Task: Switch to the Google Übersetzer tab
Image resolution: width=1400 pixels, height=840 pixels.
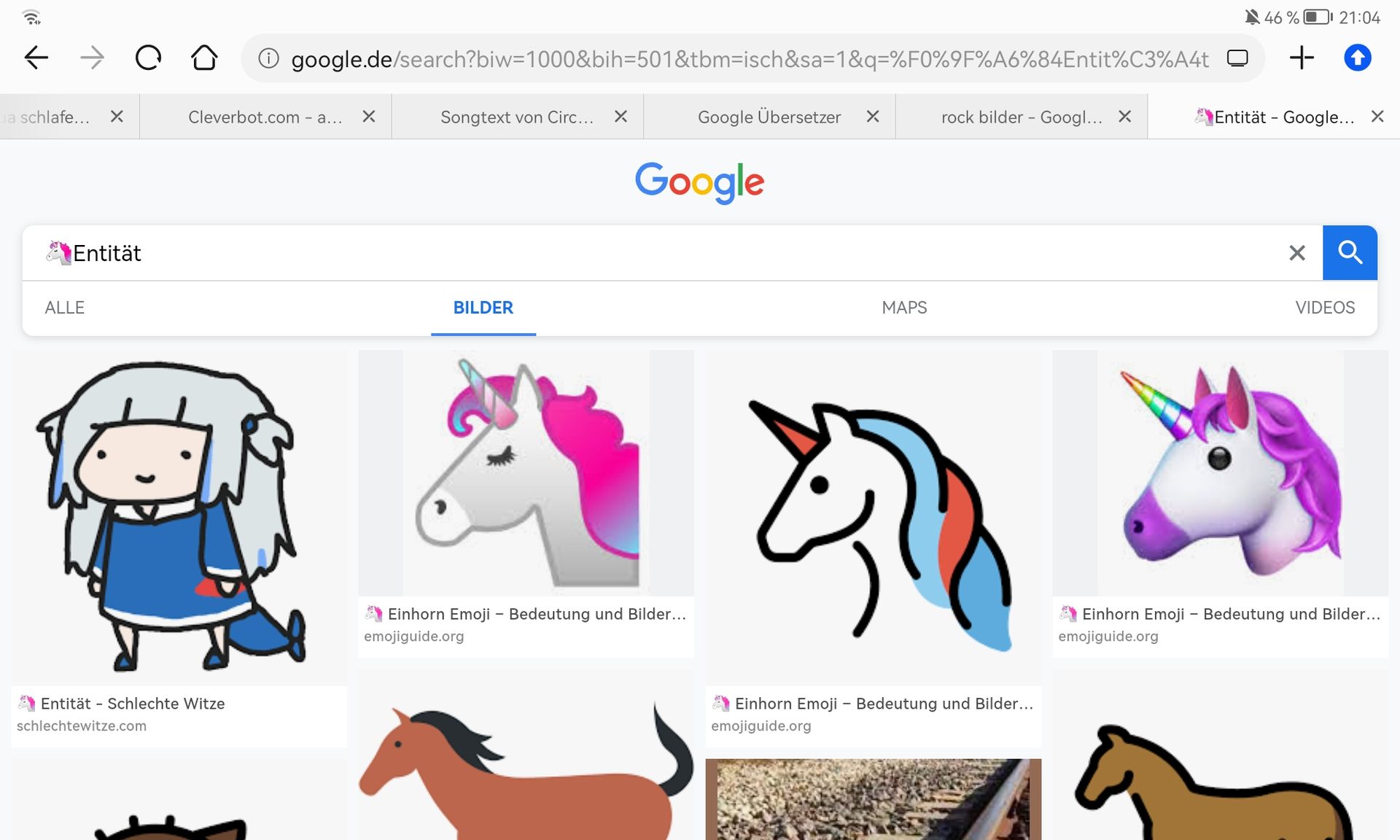Action: (769, 117)
